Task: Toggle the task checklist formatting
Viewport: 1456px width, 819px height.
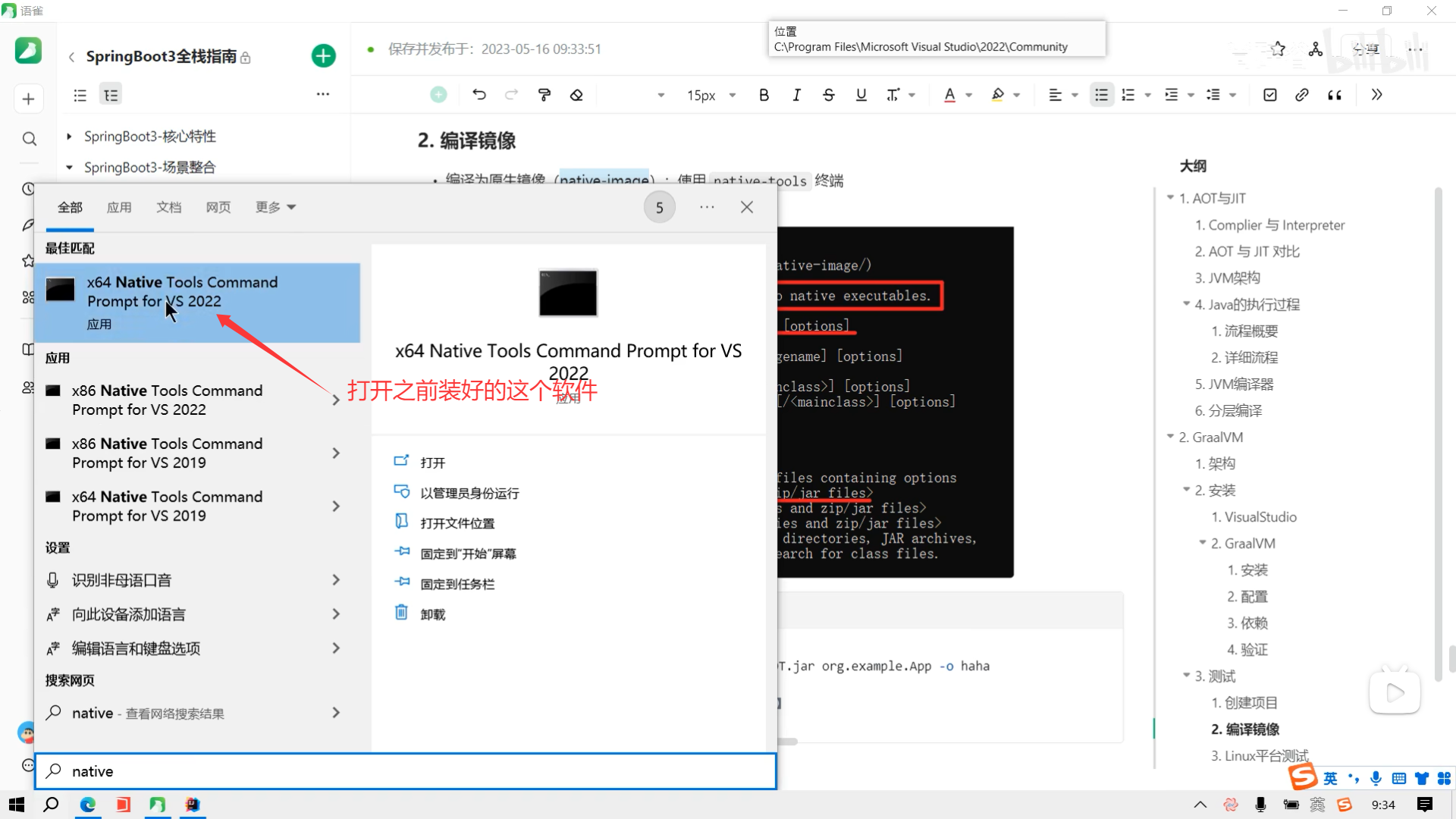Action: pos(1269,94)
